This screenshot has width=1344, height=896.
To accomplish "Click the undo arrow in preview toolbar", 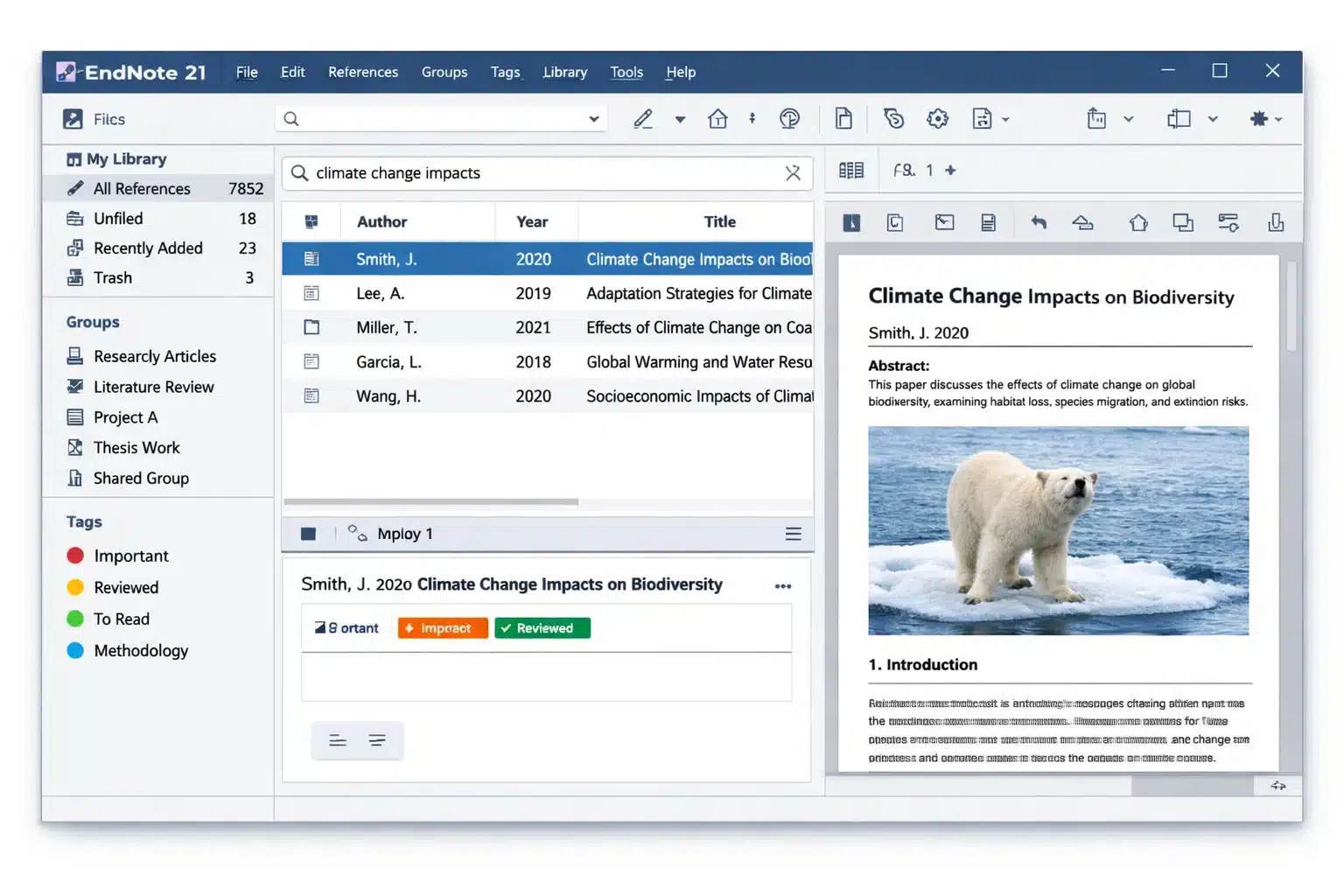I will 1039,222.
